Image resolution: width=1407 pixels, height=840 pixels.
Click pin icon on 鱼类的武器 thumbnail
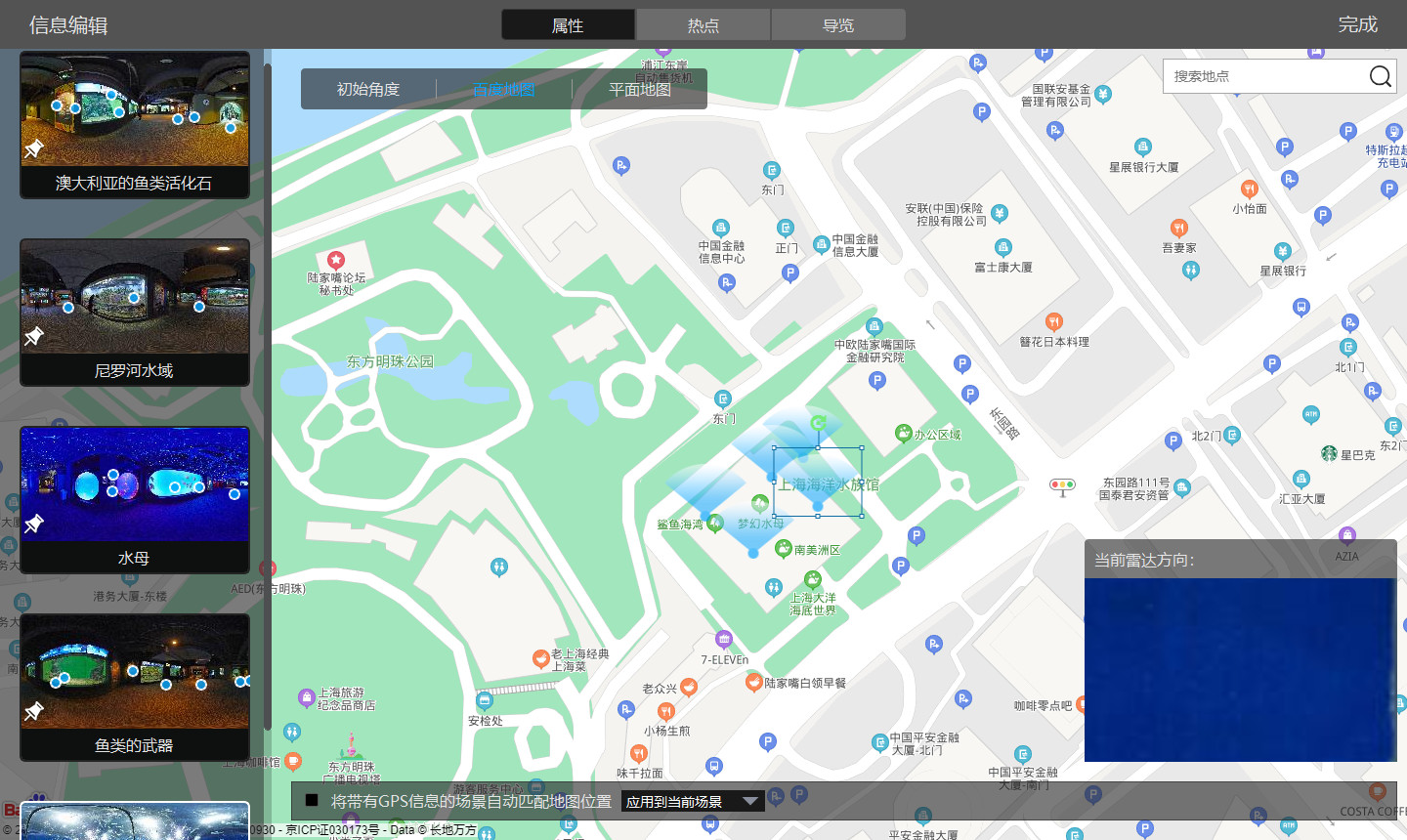[x=34, y=711]
